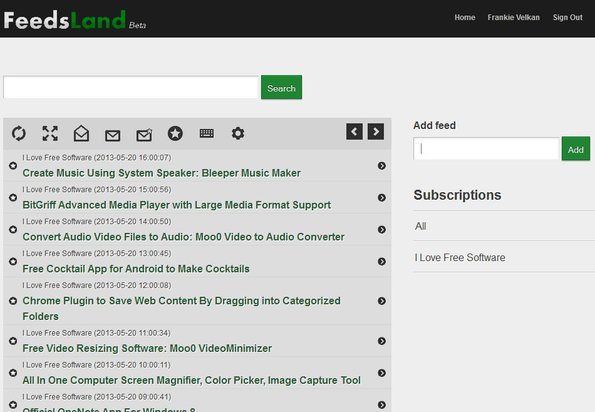This screenshot has height=412, width=595.
Task: Click source text dated 2013-05-20 13:00:45
Action: coord(96,253)
